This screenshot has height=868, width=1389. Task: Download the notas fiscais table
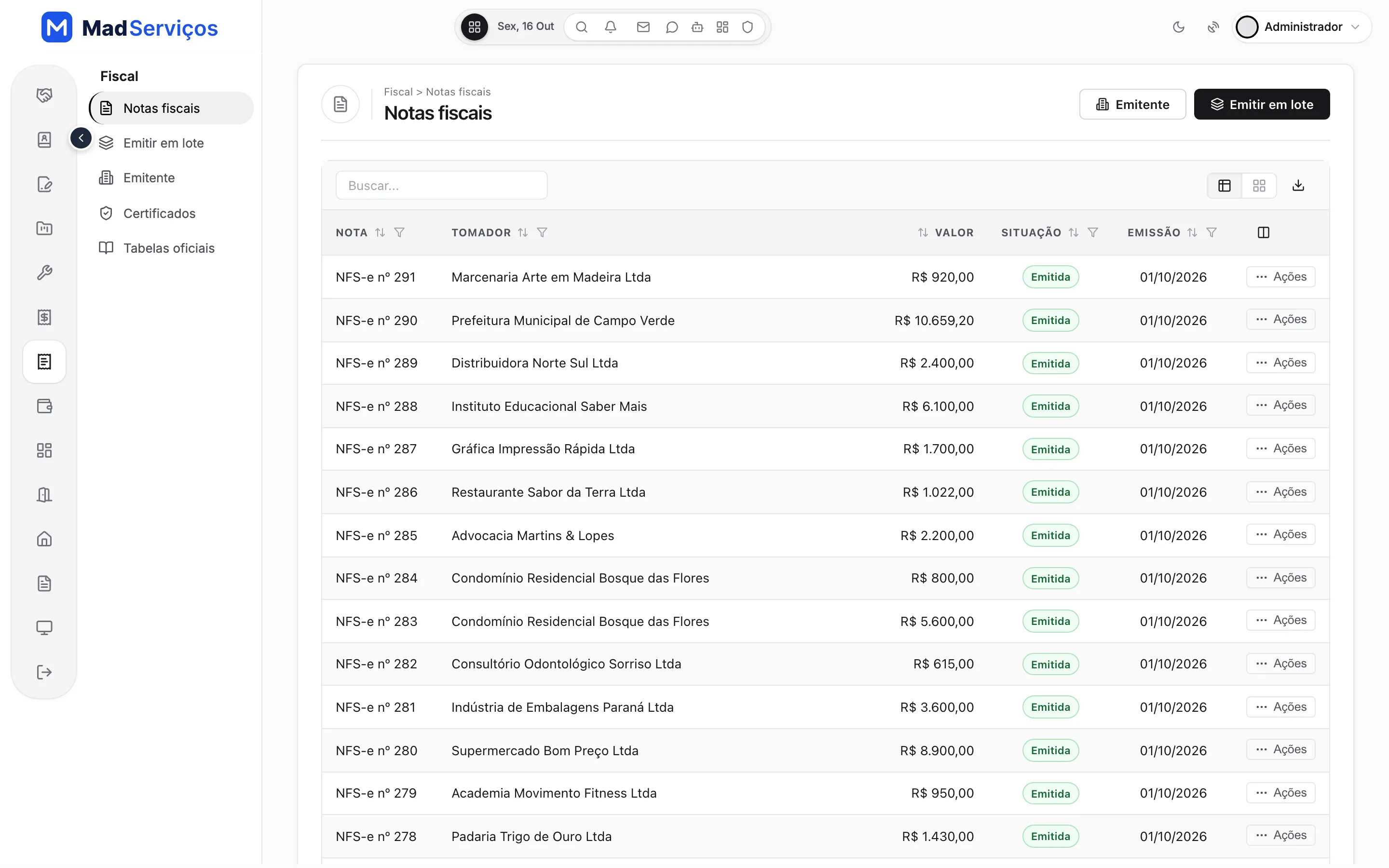pos(1298,186)
